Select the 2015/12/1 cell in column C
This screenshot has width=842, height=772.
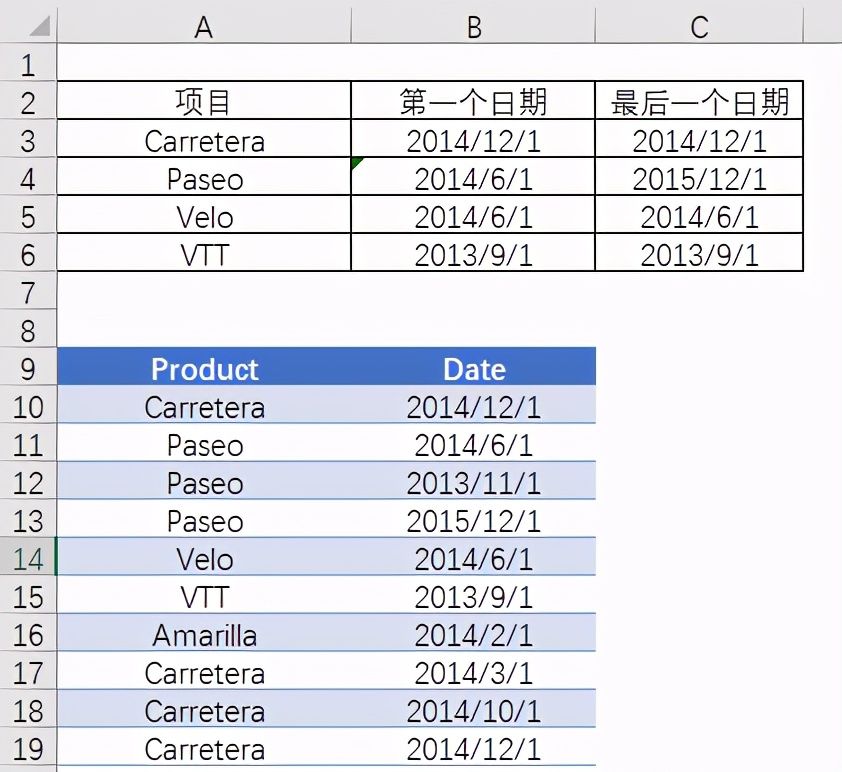coord(699,178)
